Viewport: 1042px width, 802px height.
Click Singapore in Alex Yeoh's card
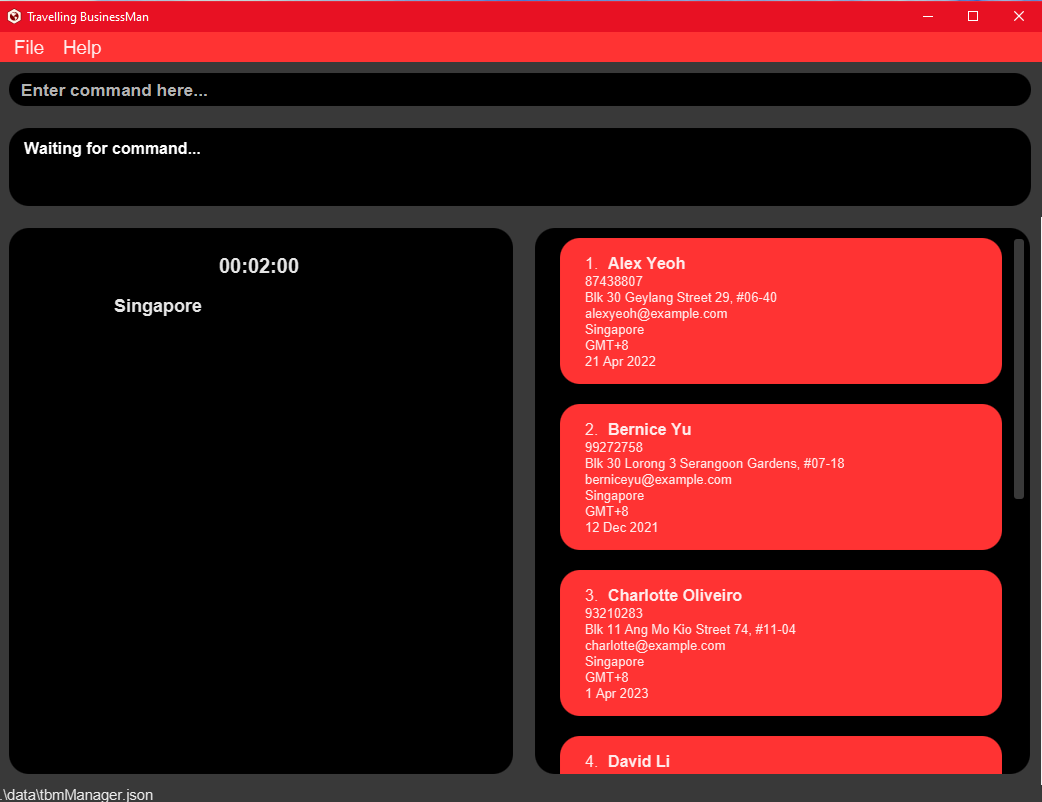pyautogui.click(x=614, y=330)
